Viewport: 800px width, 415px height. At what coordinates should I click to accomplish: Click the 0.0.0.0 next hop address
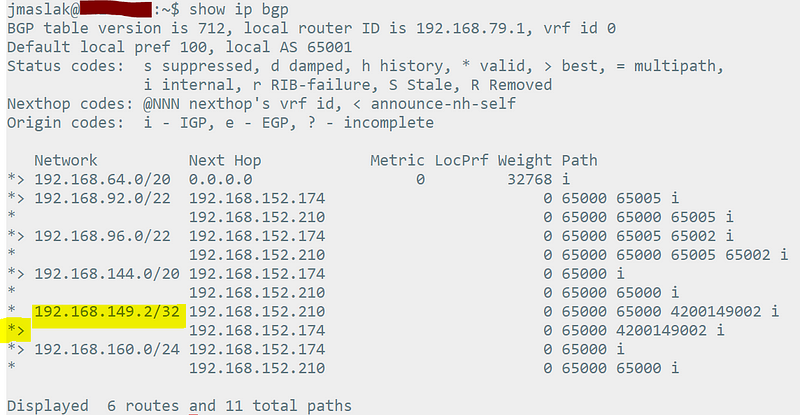(220, 180)
